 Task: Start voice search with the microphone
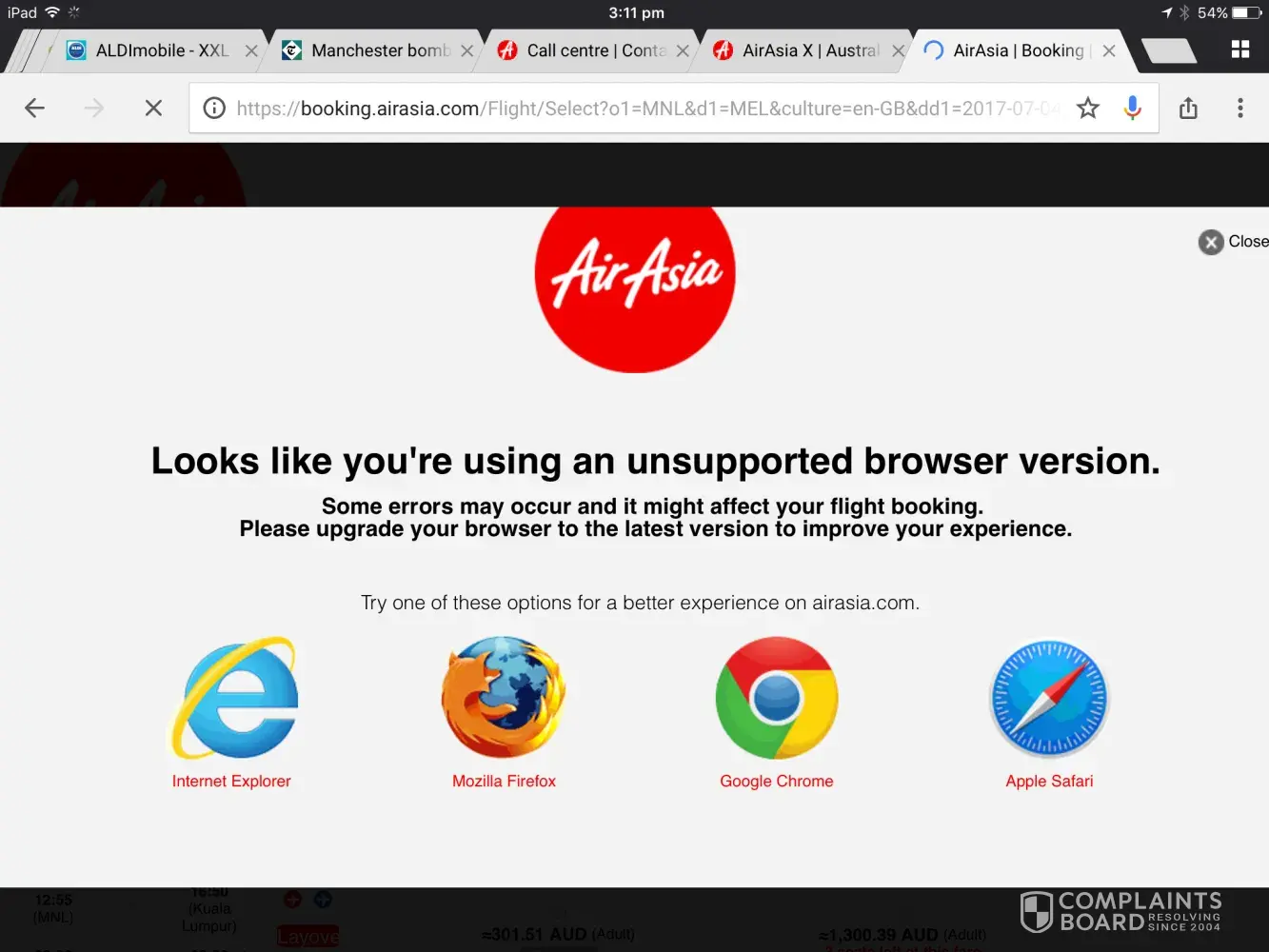tap(1132, 109)
